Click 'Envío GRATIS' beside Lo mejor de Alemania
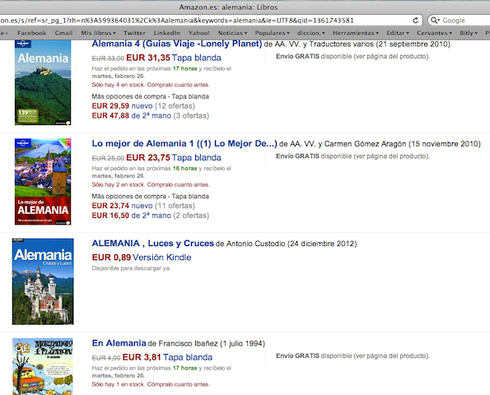 click(297, 156)
